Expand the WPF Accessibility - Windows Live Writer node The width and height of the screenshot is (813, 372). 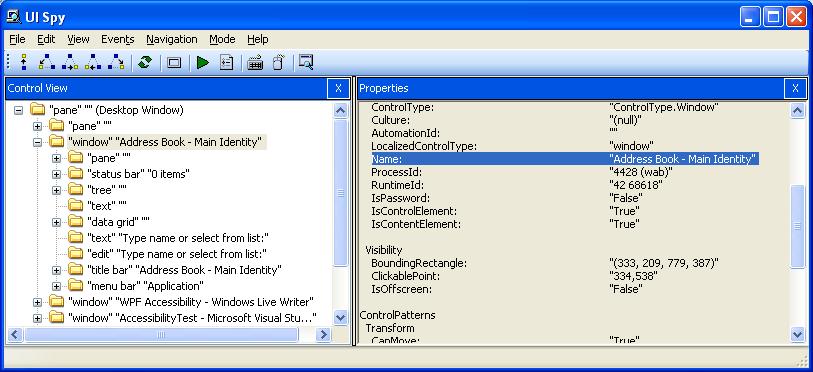pos(37,302)
